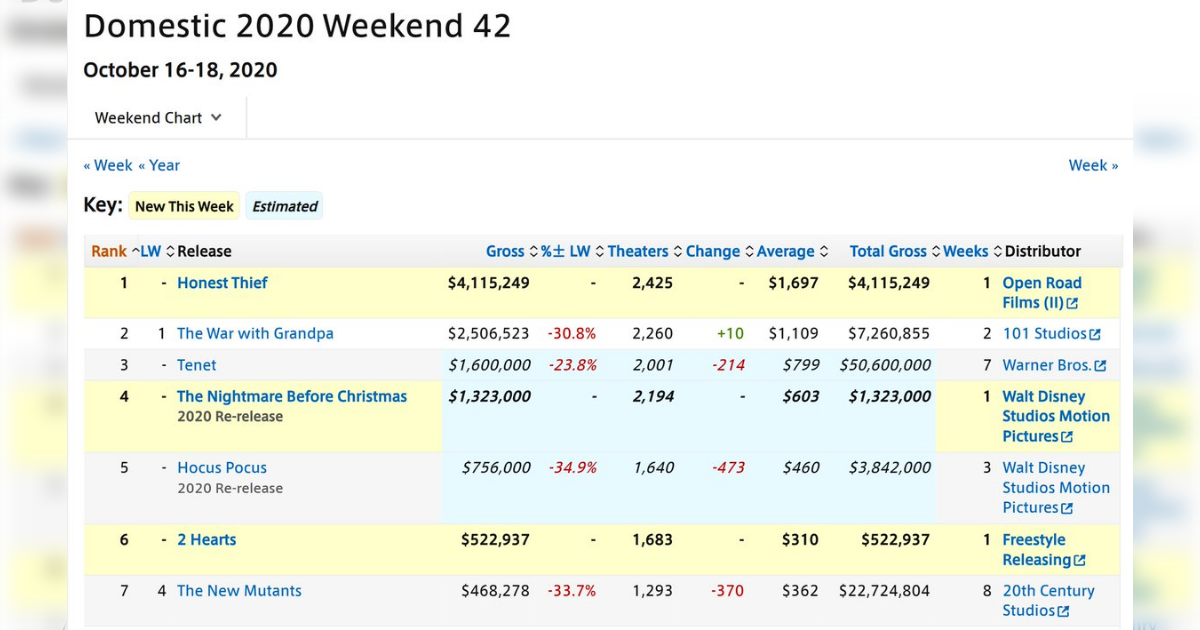
Task: Open external link icon beside Freestyle Releasing
Action: pyautogui.click(x=1080, y=561)
